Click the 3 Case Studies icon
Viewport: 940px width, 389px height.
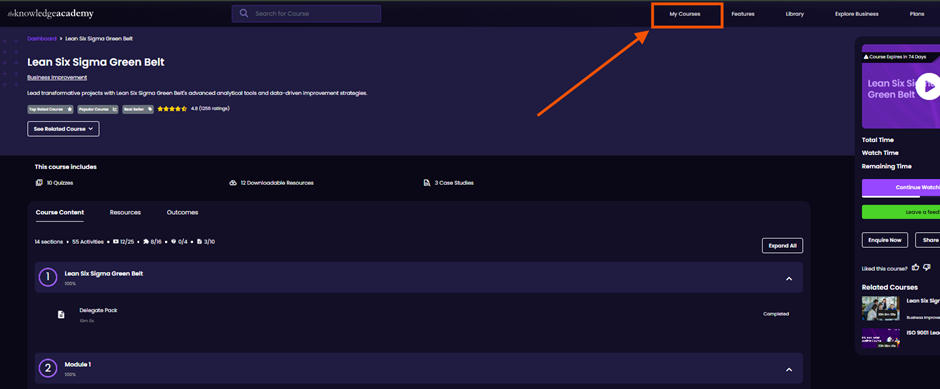click(427, 183)
